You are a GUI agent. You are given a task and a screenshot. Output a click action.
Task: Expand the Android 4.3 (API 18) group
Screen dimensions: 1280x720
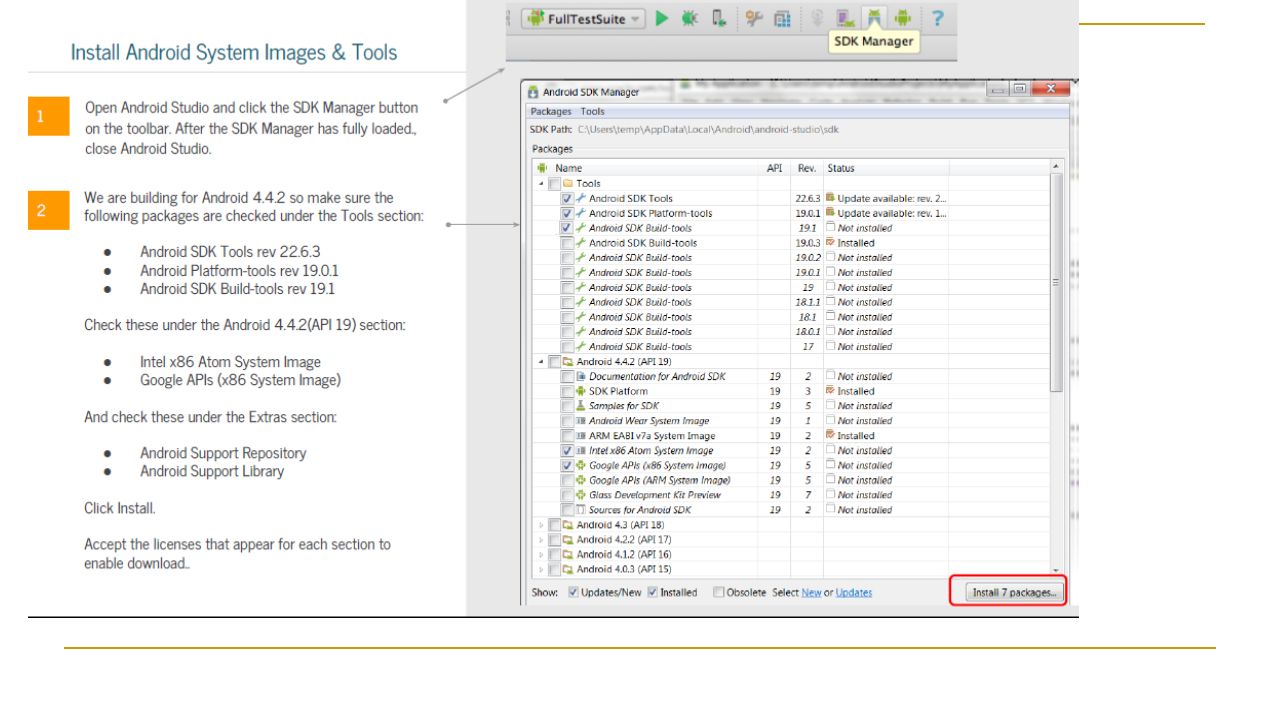point(543,525)
